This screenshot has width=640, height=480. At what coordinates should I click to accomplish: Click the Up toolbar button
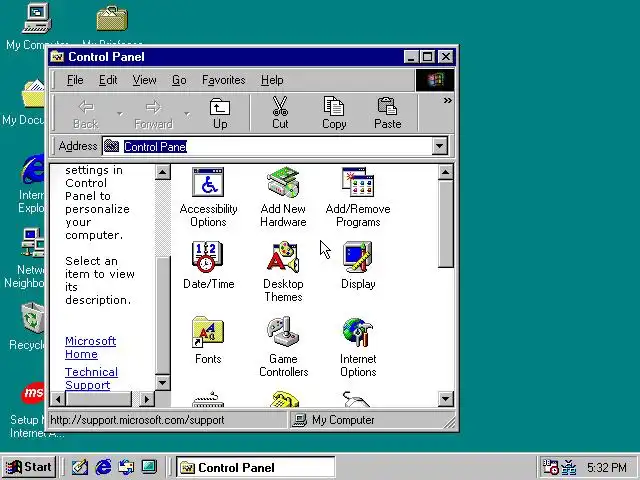point(220,113)
